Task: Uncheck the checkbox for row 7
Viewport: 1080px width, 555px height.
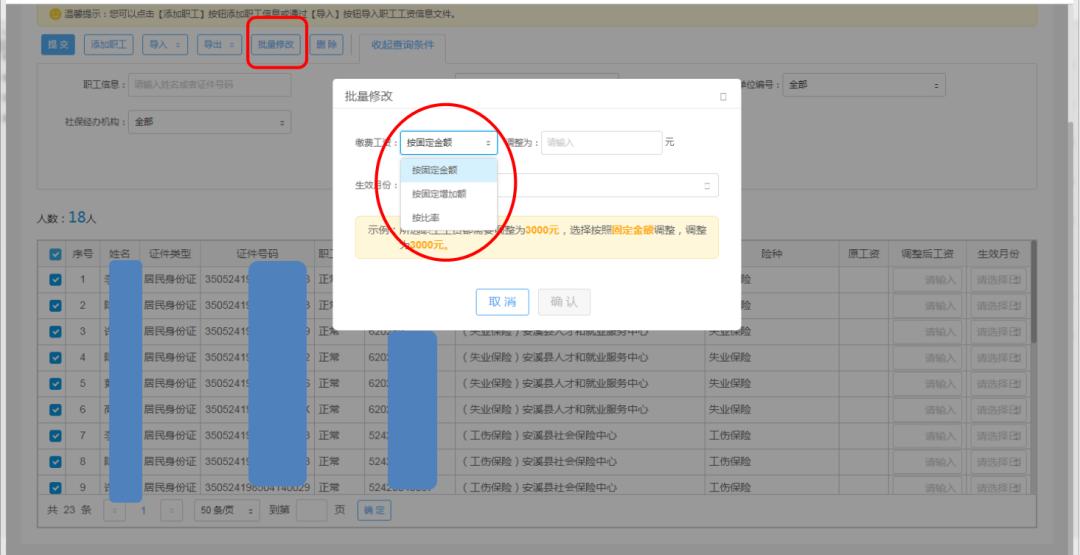Action: (x=56, y=436)
